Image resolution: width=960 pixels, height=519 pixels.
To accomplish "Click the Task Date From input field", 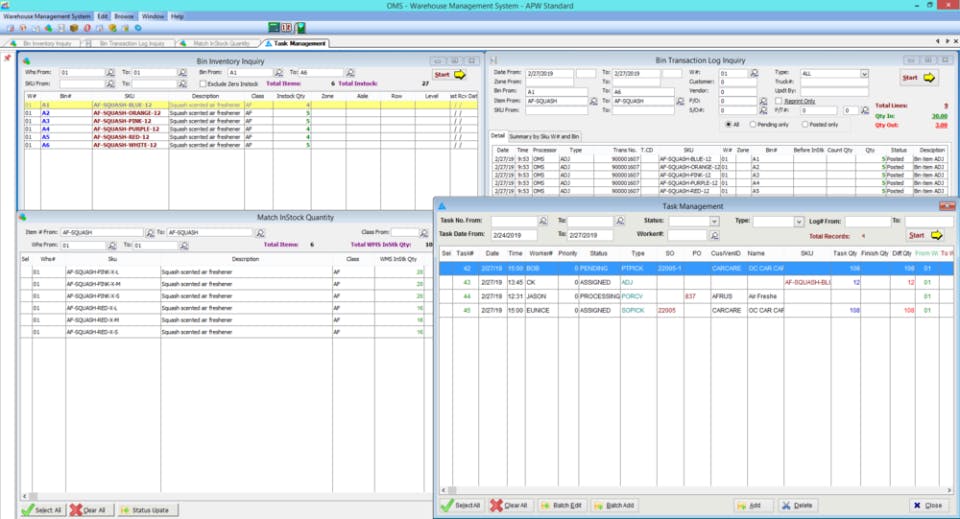I will pyautogui.click(x=512, y=235).
